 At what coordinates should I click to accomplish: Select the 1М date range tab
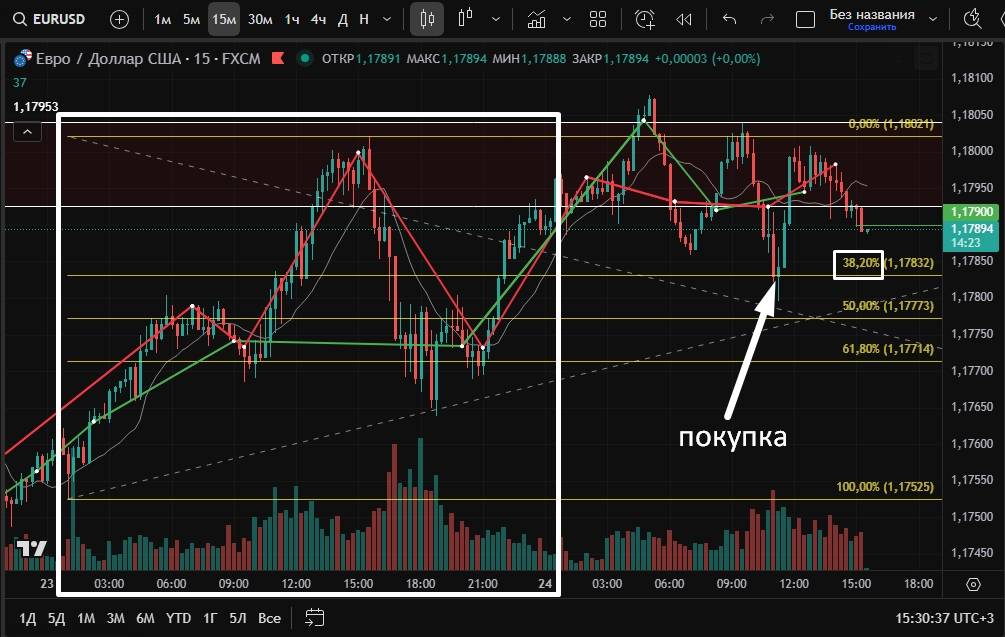86,618
